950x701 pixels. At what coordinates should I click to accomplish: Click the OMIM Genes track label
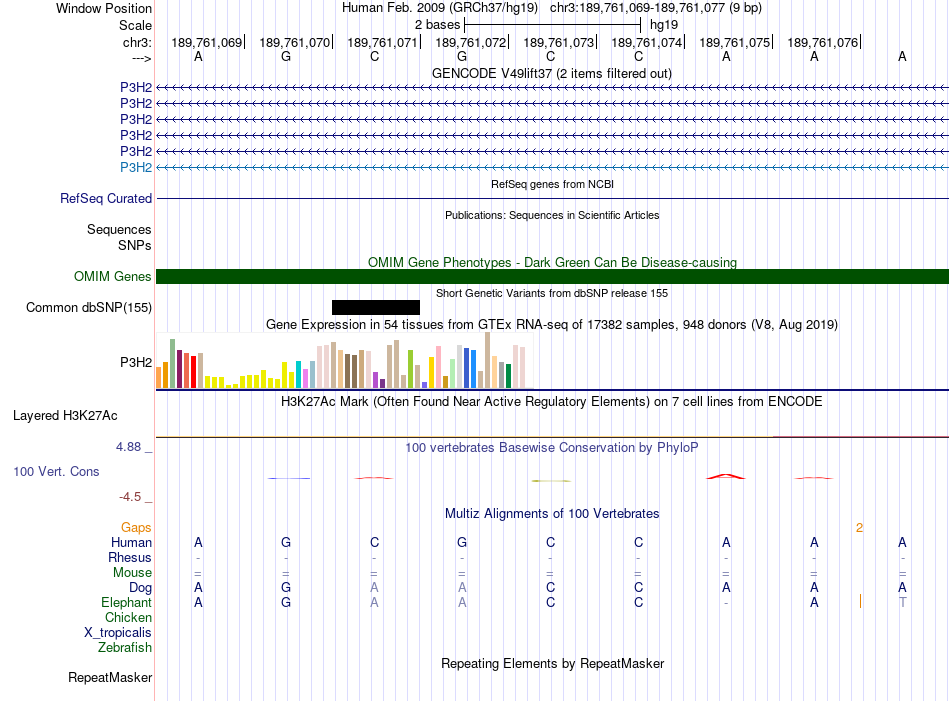[113, 276]
